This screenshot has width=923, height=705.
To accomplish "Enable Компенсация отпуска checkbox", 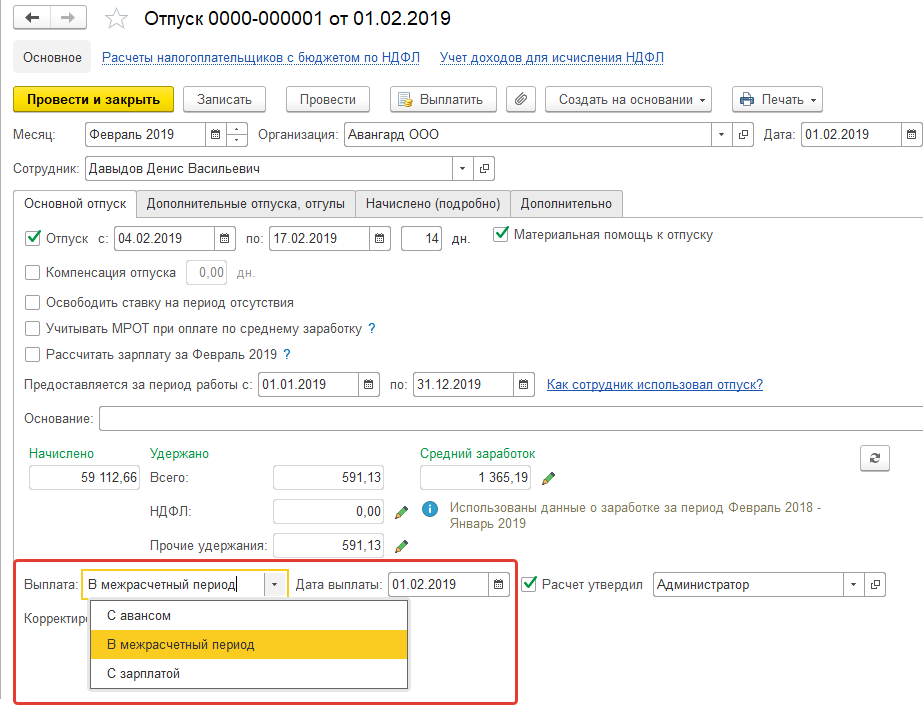I will (32, 272).
